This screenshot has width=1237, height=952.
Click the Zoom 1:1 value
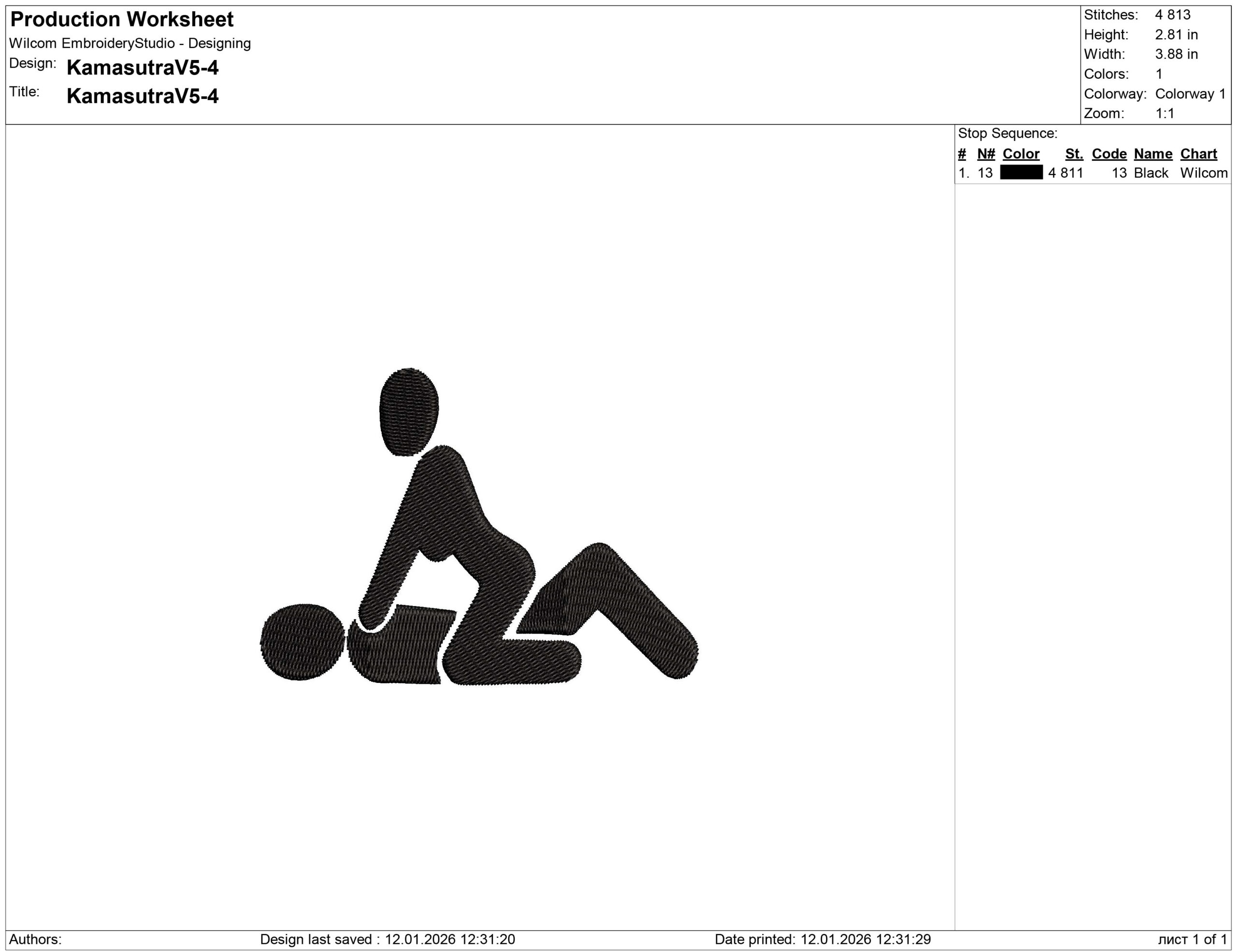1165,113
